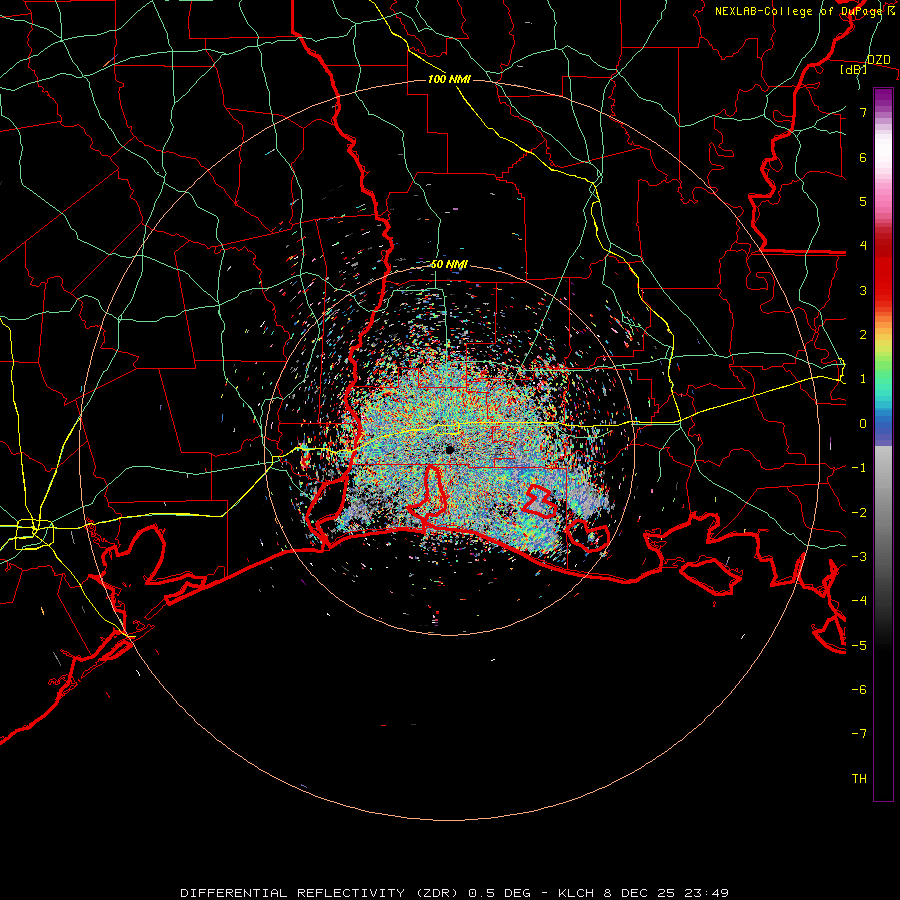This screenshot has height=900, width=900.
Task: Click the "7" value on the dB scale
Action: pyautogui.click(x=863, y=113)
